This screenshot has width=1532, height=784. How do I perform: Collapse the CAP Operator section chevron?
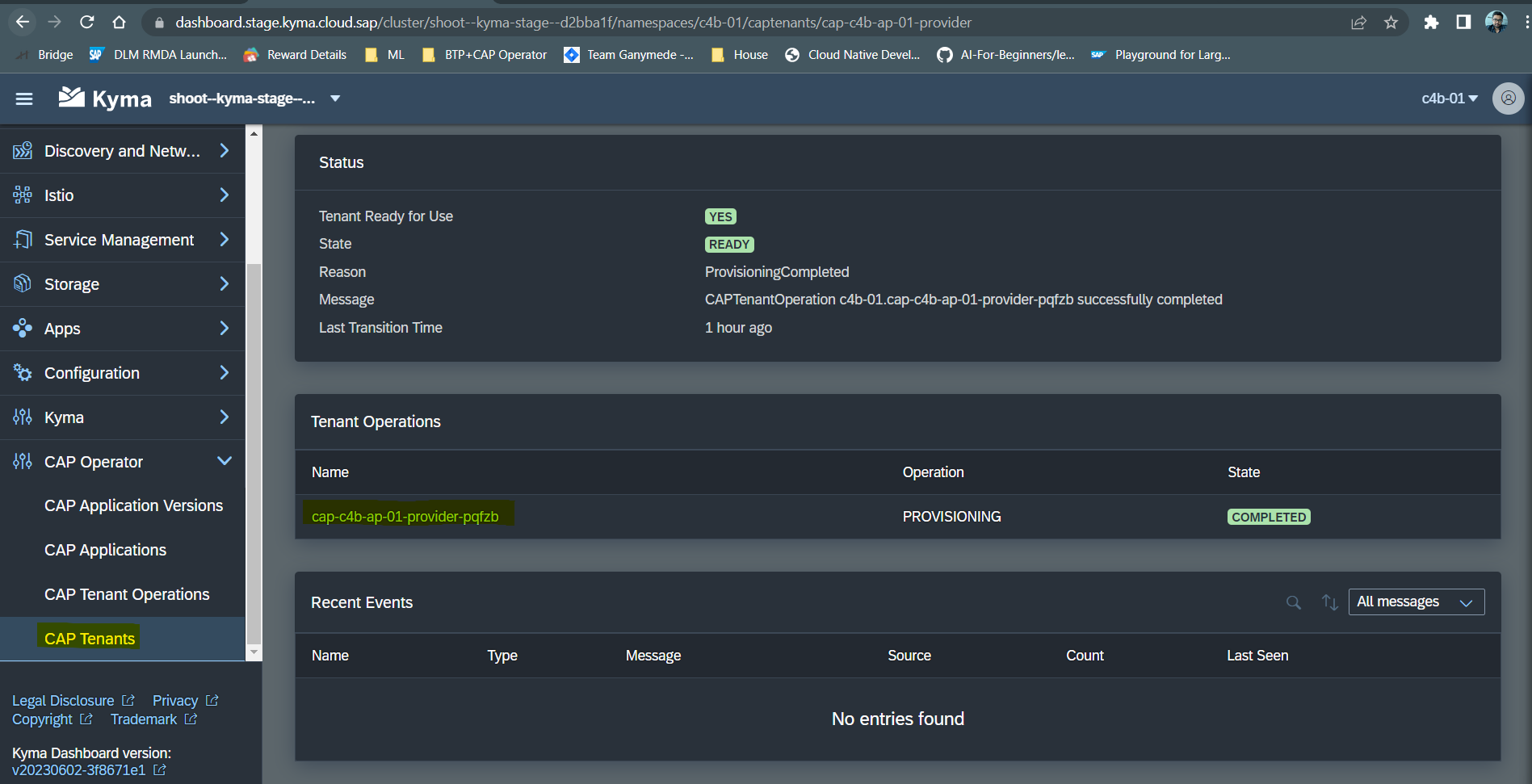coord(225,461)
